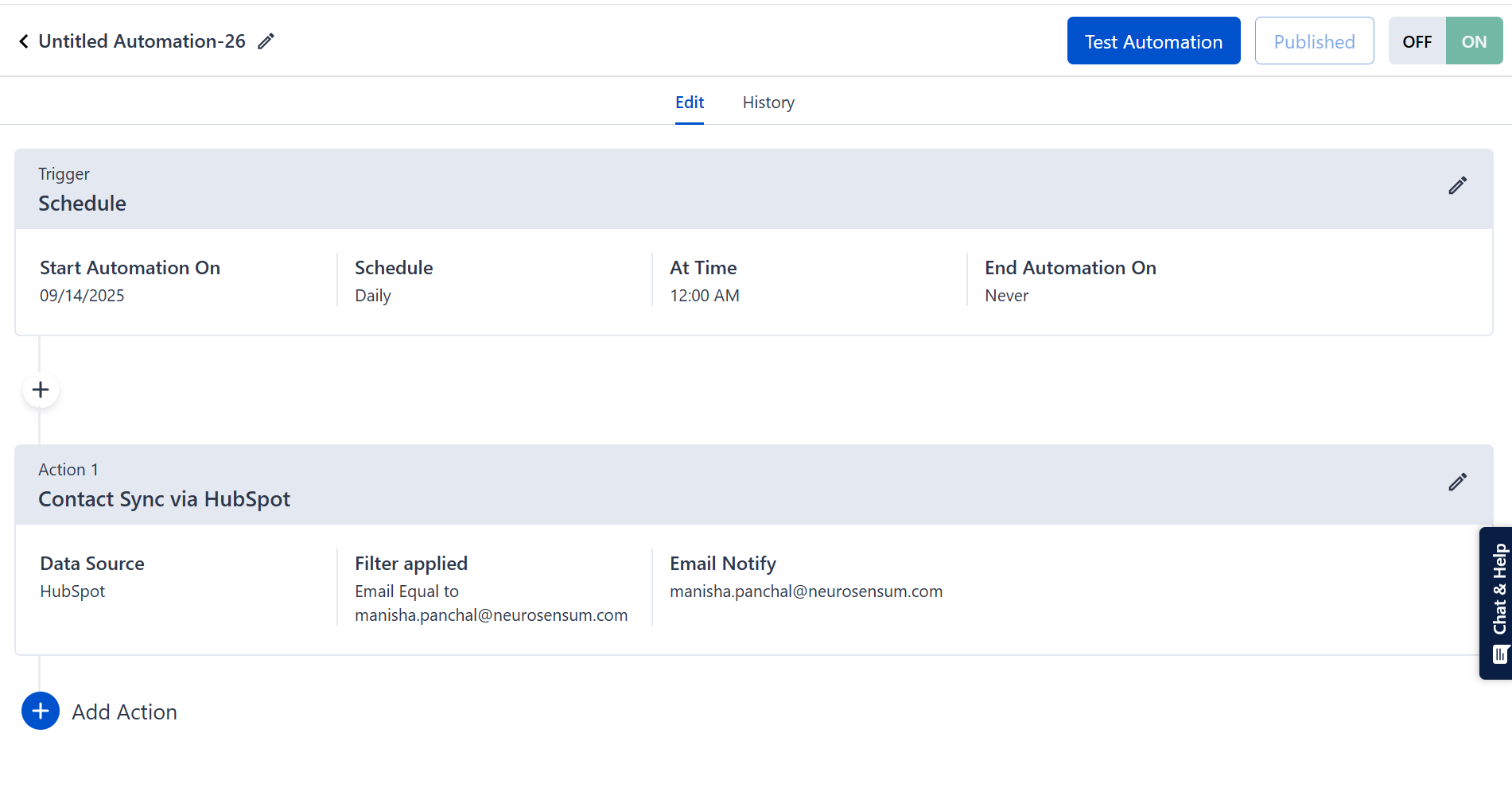Click the Add Action label
The width and height of the screenshot is (1512, 791).
point(125,712)
